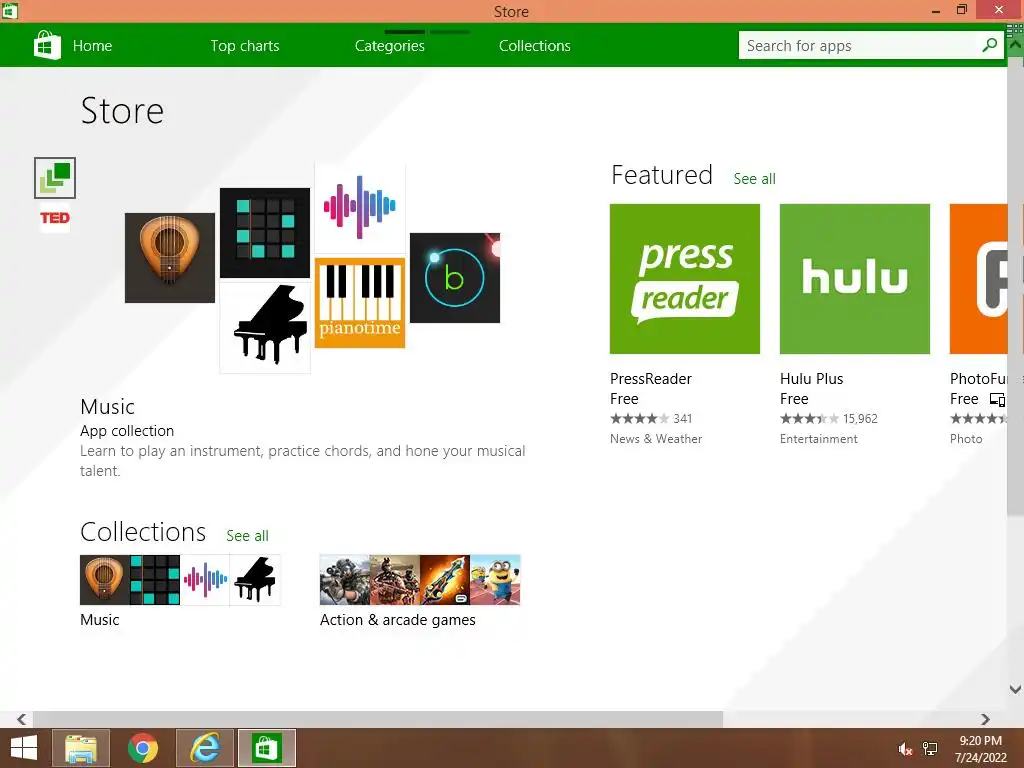
Task: Click the PressReader app name
Action: point(650,379)
